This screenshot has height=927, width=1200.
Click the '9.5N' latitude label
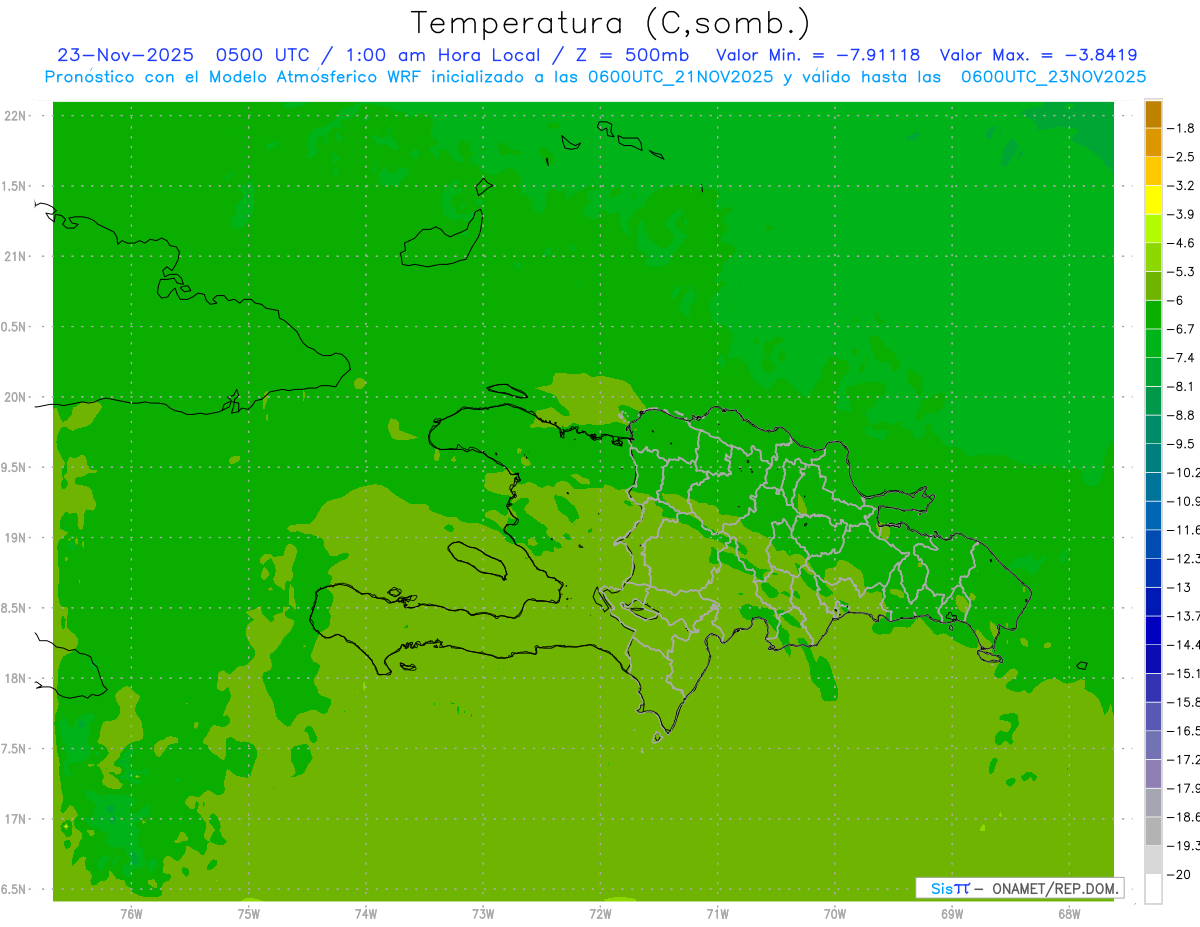coord(15,467)
